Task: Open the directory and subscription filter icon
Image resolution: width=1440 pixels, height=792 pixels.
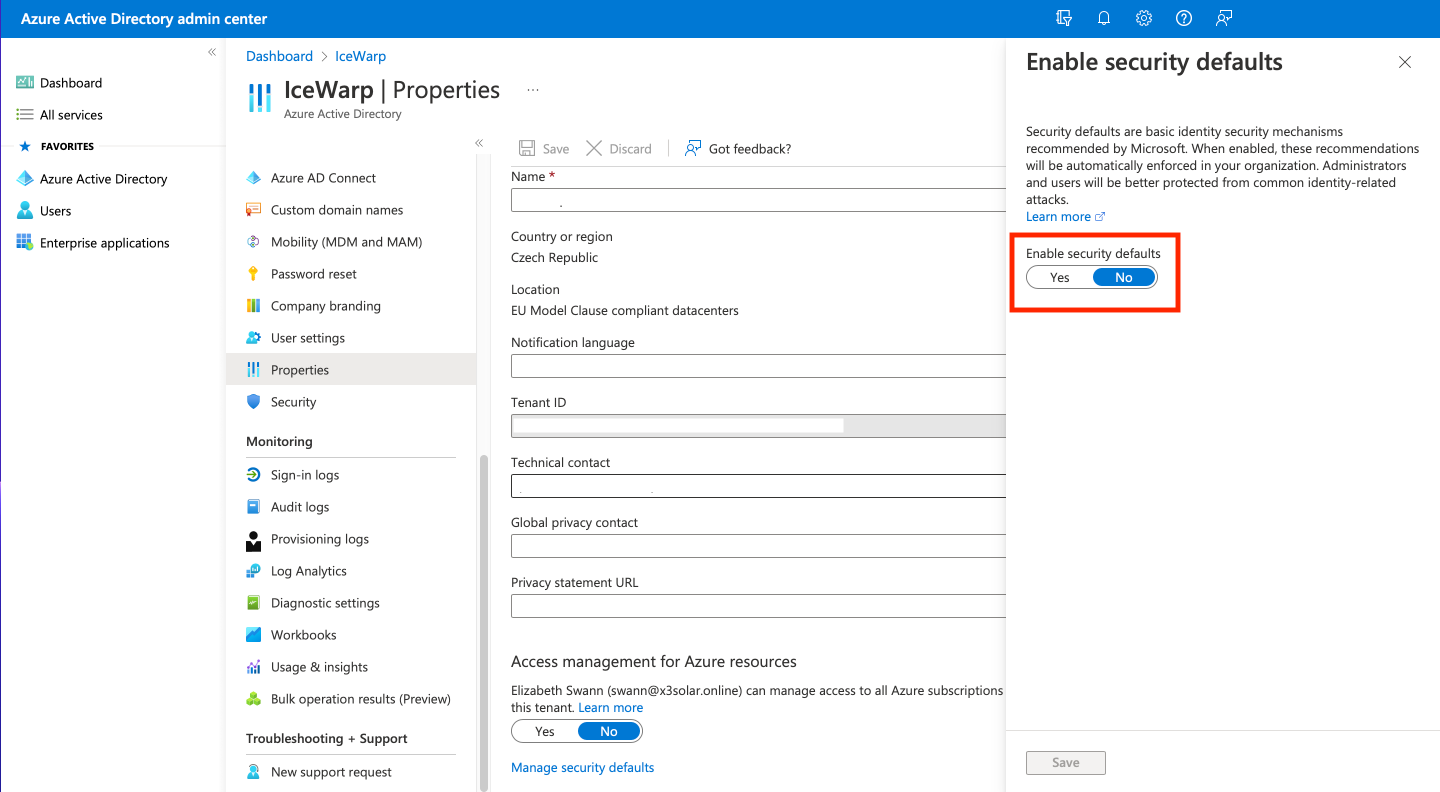Action: coord(1064,18)
